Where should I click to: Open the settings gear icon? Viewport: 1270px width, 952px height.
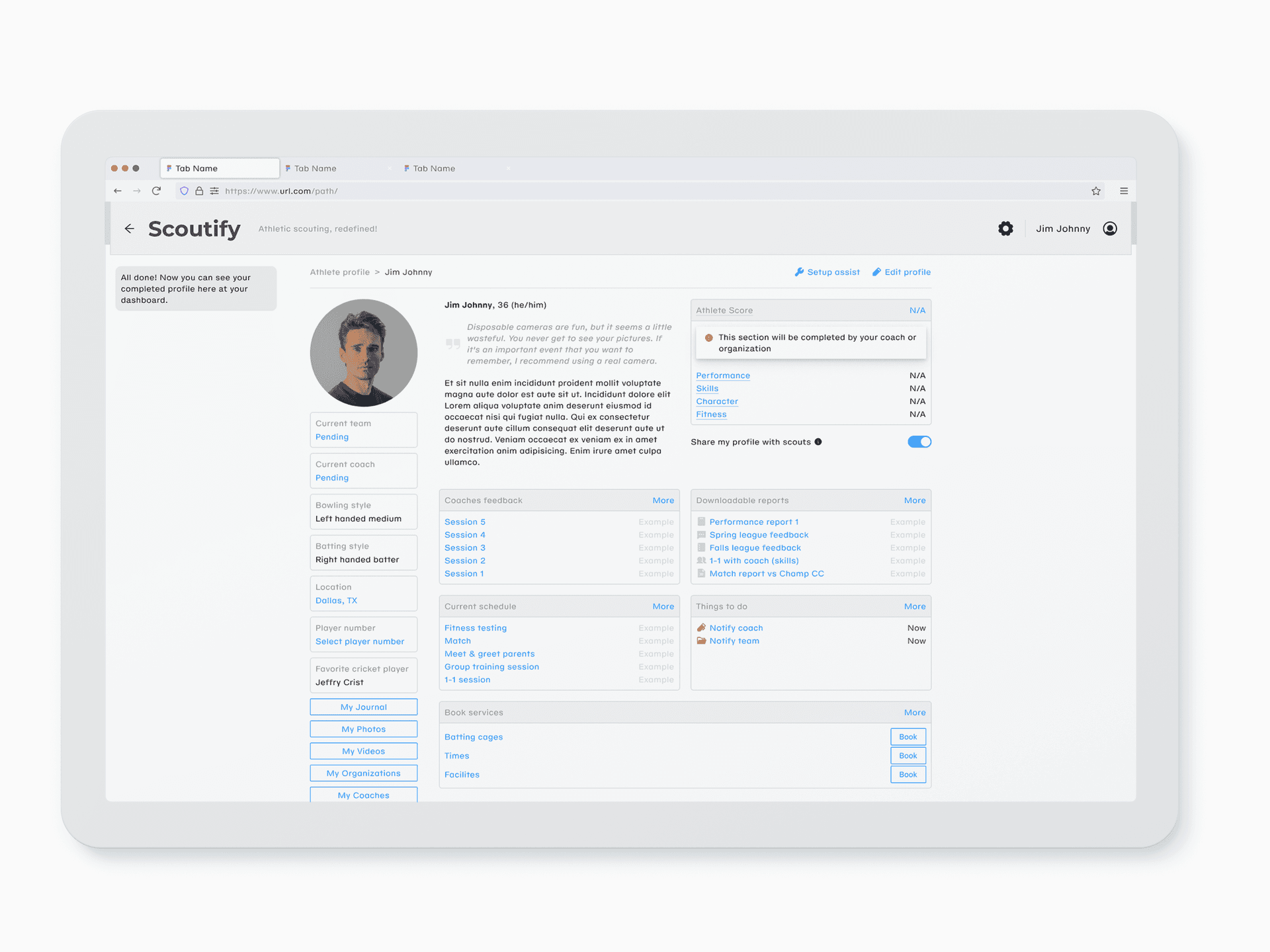click(1005, 228)
